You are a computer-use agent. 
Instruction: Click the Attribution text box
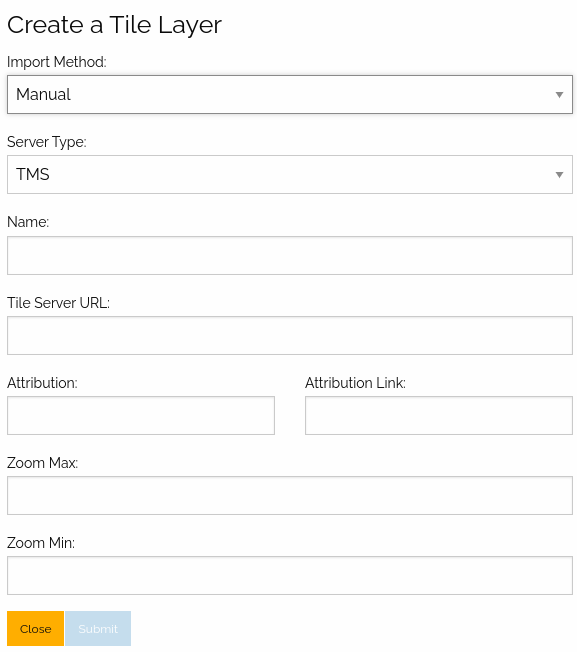pos(141,415)
